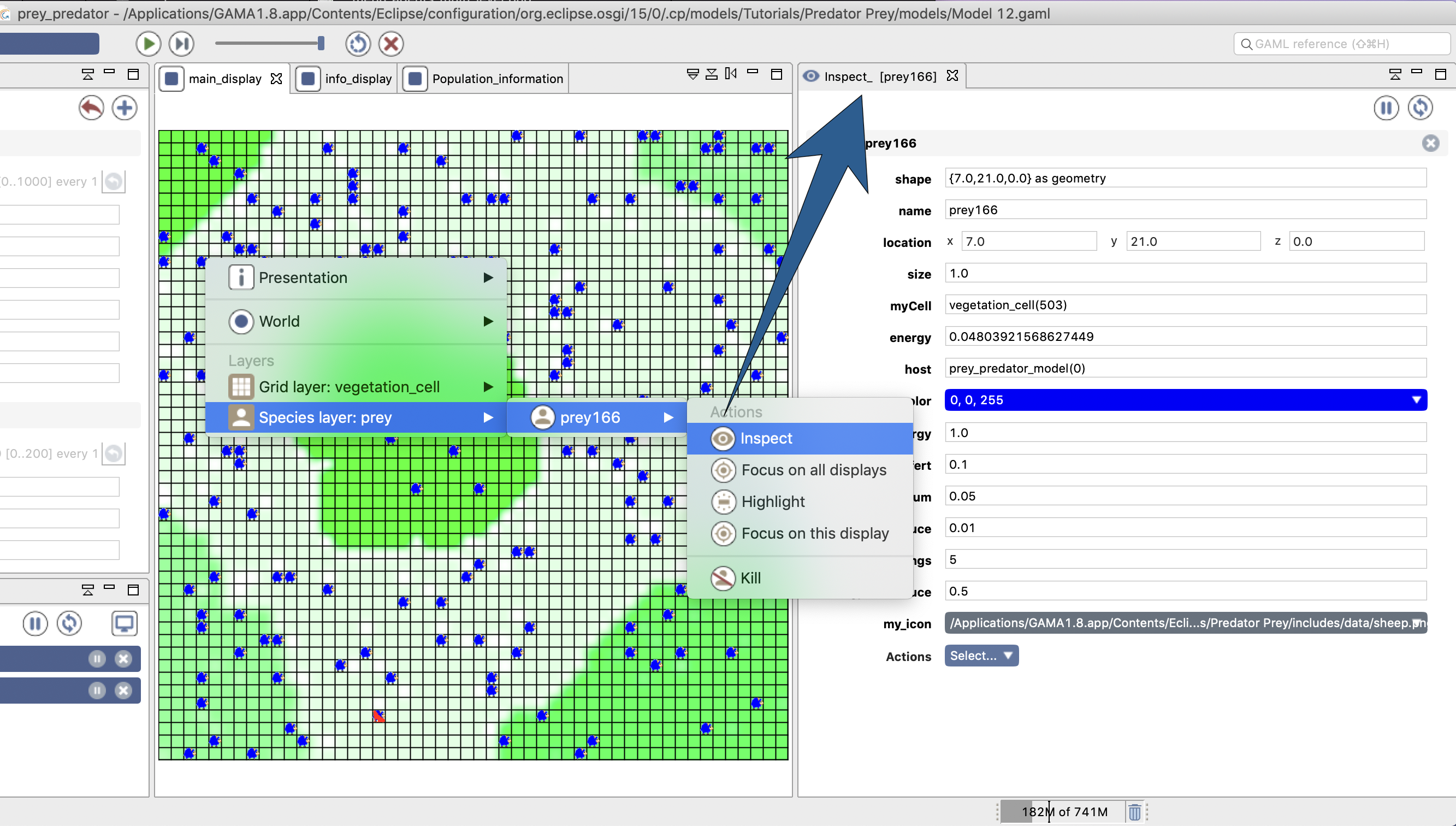Click the host prey_predator_model(0) field
This screenshot has height=826, width=1456.
[x=1186, y=368]
